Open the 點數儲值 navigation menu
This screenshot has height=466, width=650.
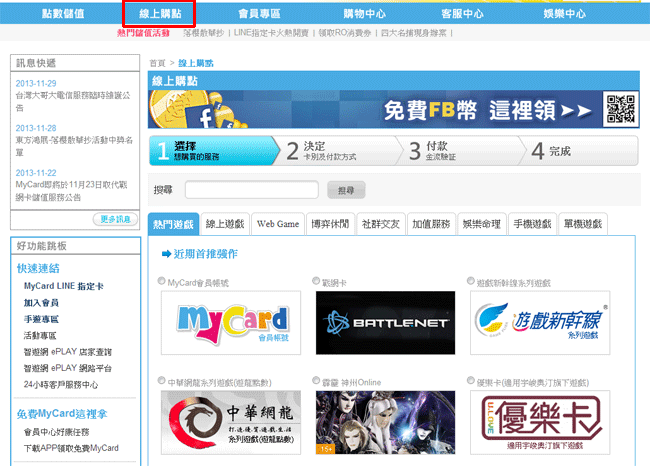pos(63,14)
